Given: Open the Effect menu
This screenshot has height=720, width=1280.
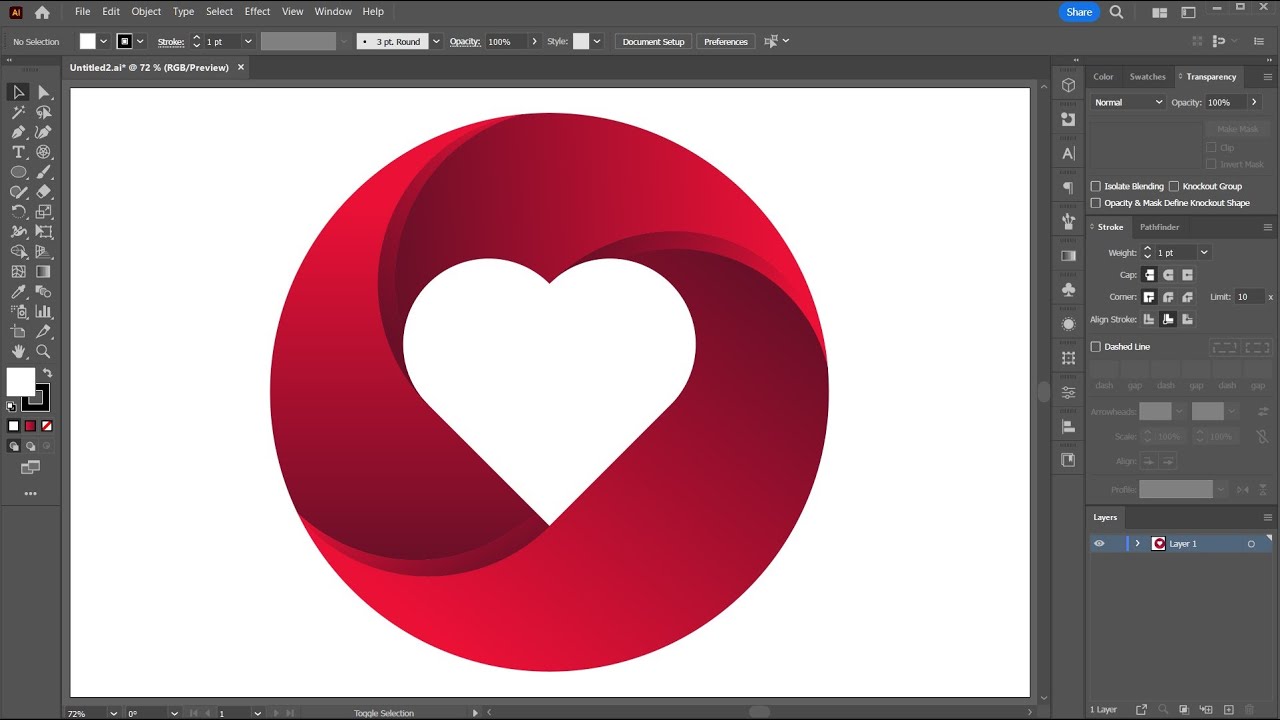Looking at the screenshot, I should [x=257, y=12].
